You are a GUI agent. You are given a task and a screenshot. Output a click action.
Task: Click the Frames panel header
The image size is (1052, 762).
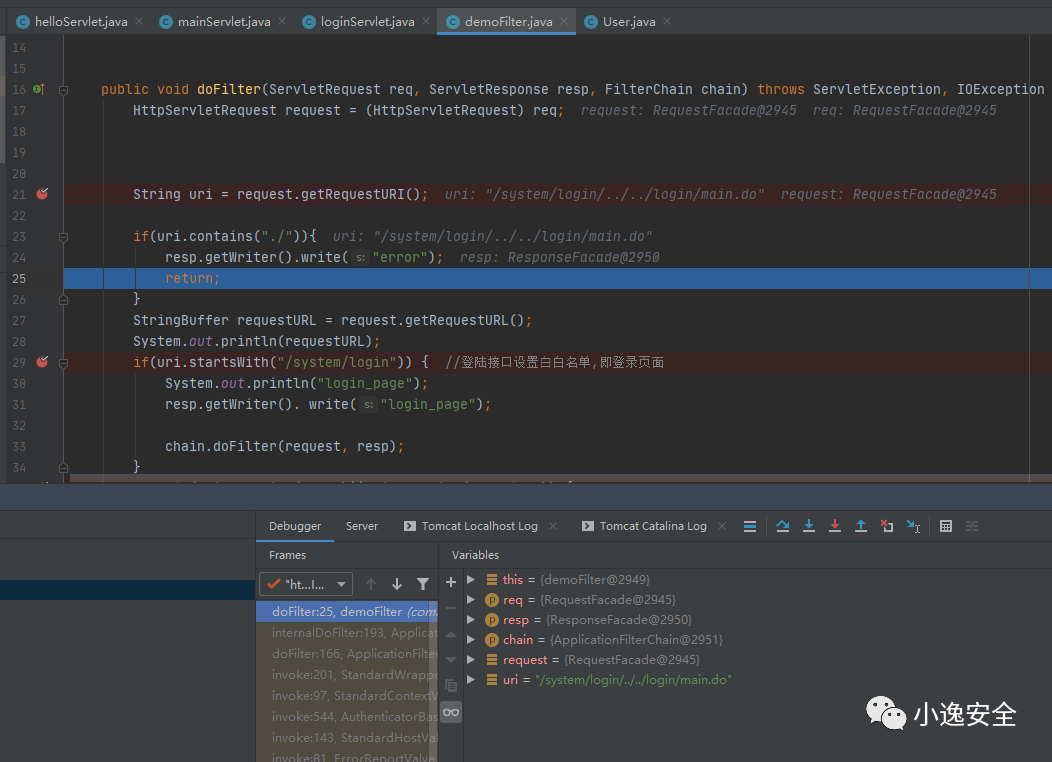(x=287, y=555)
